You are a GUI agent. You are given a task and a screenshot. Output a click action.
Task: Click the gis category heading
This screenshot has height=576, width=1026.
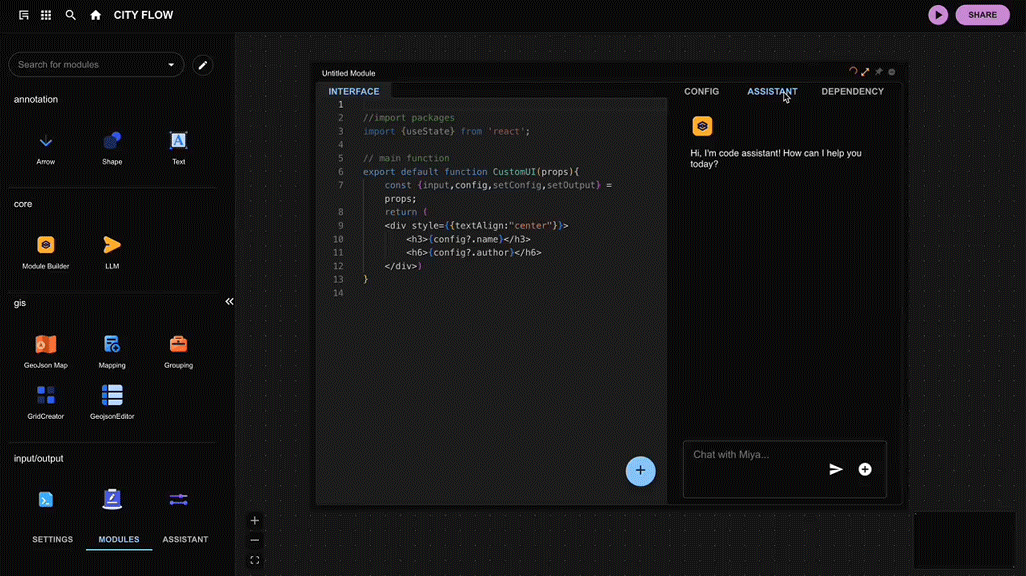(20, 303)
